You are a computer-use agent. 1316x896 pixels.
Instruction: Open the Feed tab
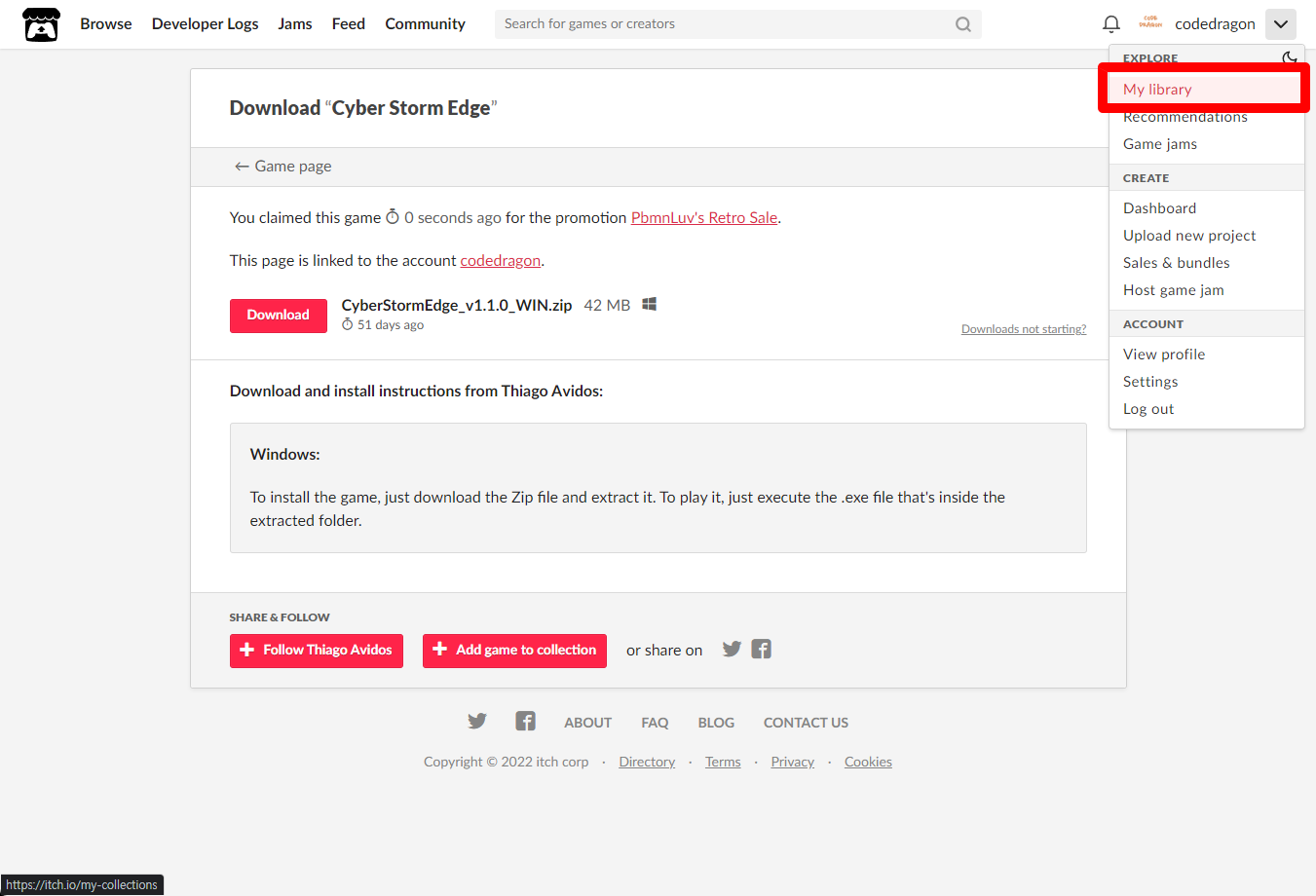coord(349,23)
